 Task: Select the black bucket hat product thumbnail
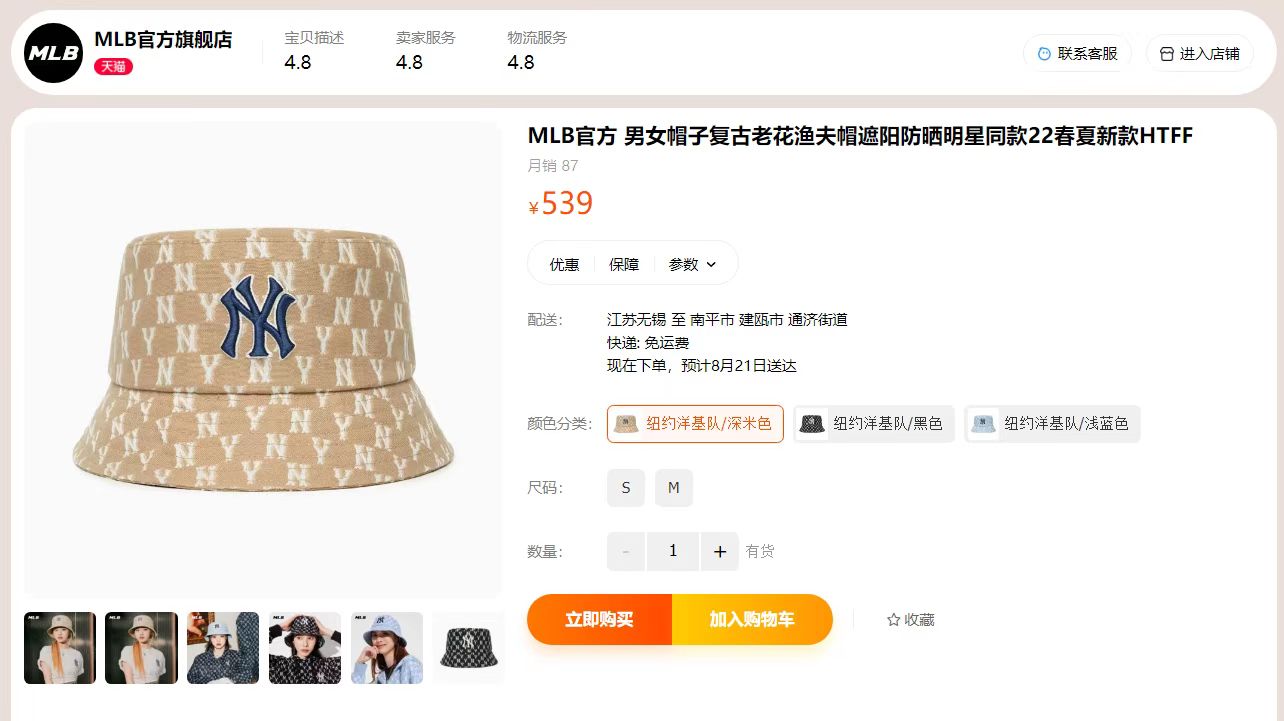pyautogui.click(x=468, y=648)
